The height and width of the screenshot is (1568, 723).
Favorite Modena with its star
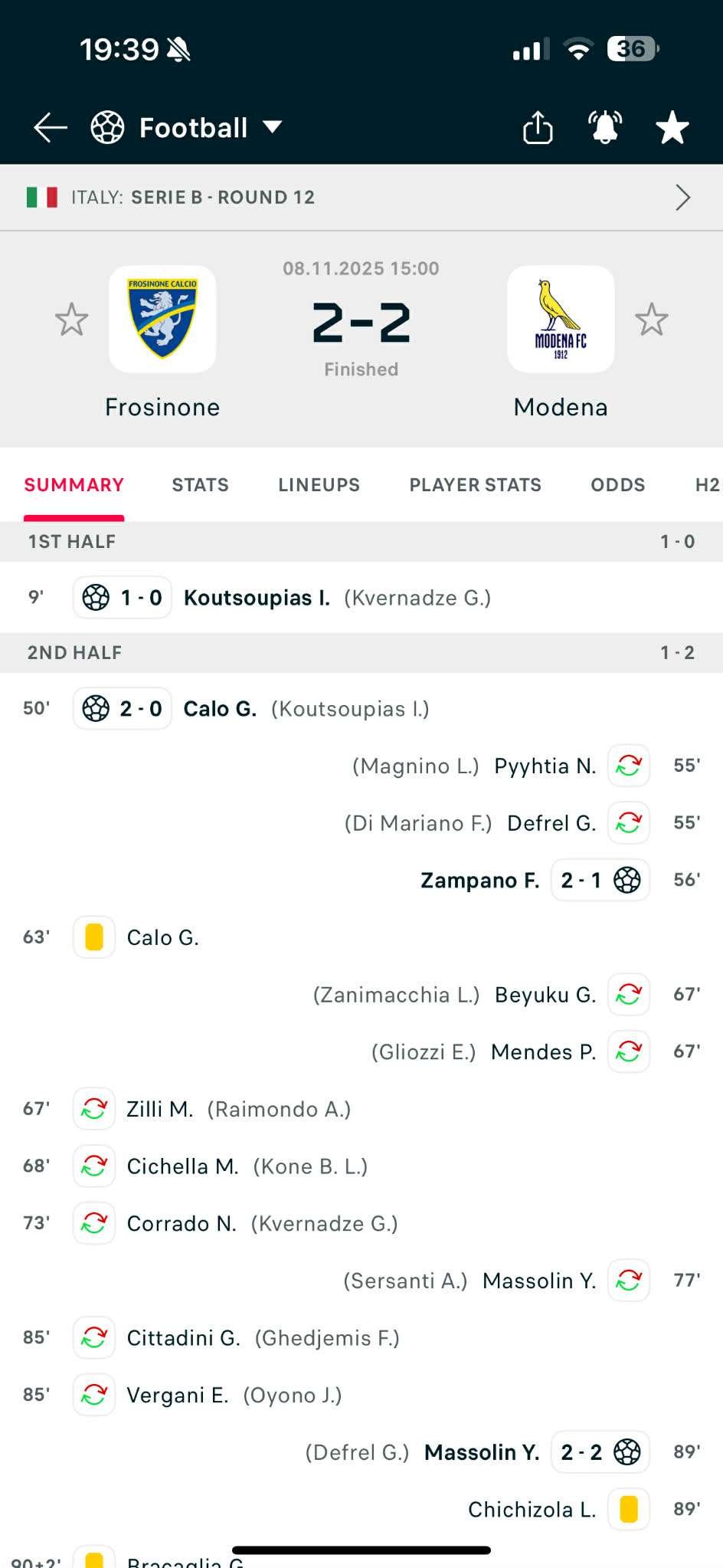[x=652, y=320]
